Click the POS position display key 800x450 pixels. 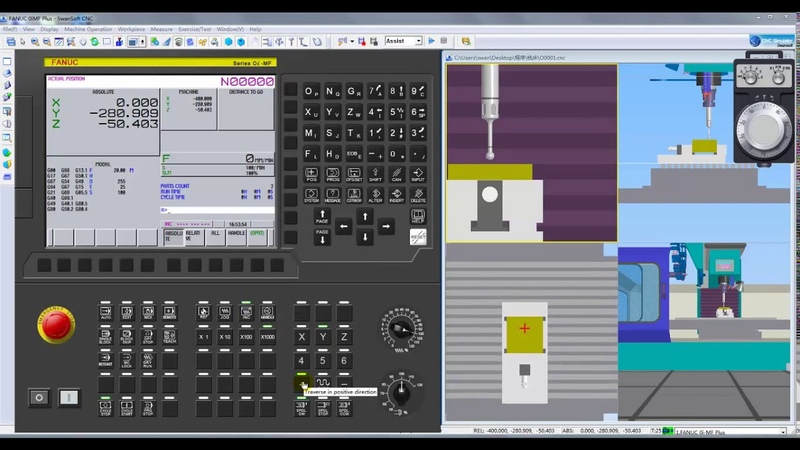point(311,174)
